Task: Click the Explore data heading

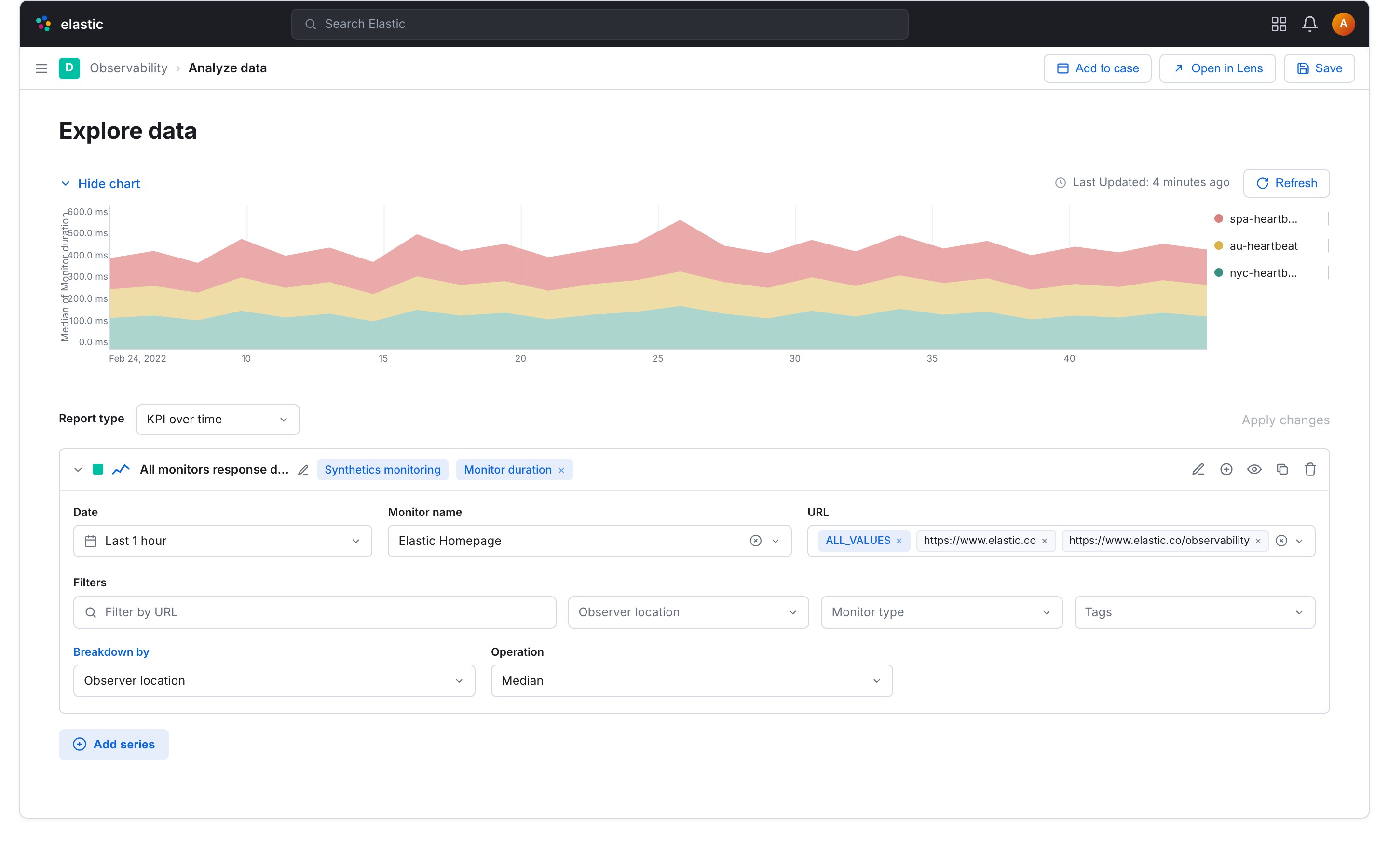Action: pyautogui.click(x=128, y=131)
